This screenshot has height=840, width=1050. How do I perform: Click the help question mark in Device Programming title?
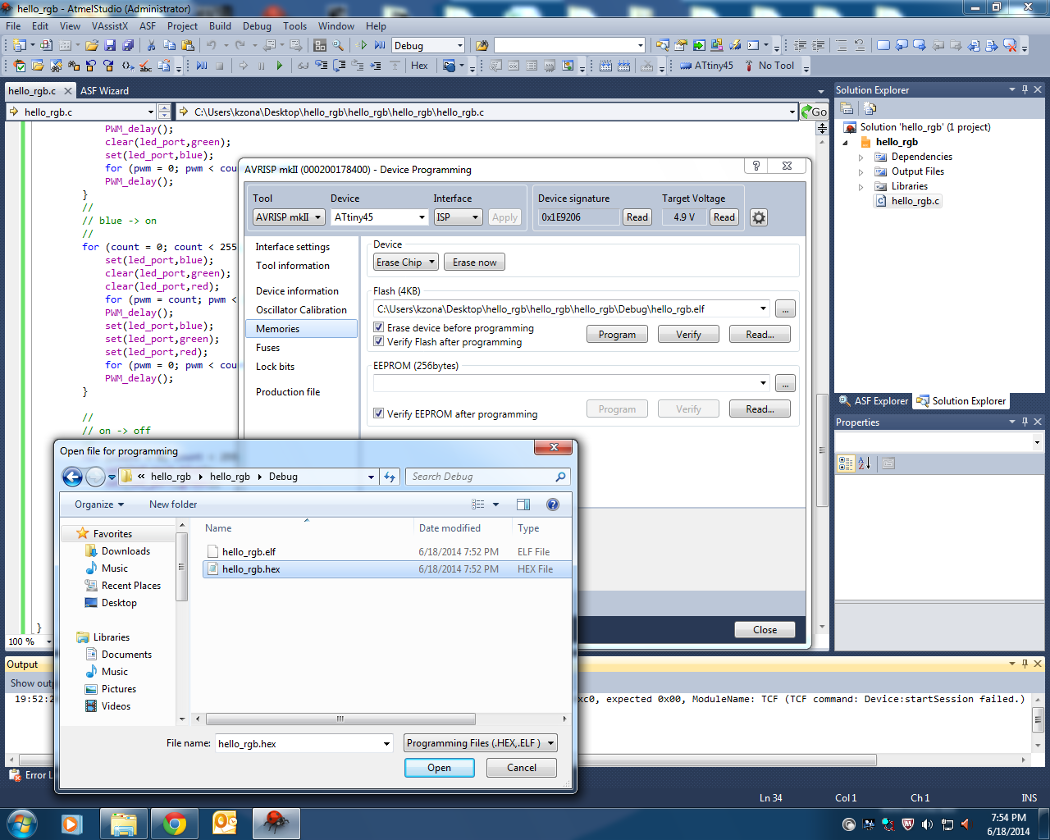(x=756, y=165)
